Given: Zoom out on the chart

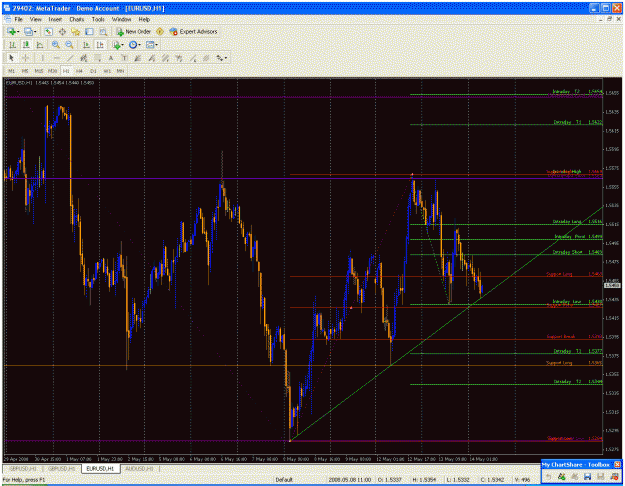Looking at the screenshot, I should tap(69, 45).
